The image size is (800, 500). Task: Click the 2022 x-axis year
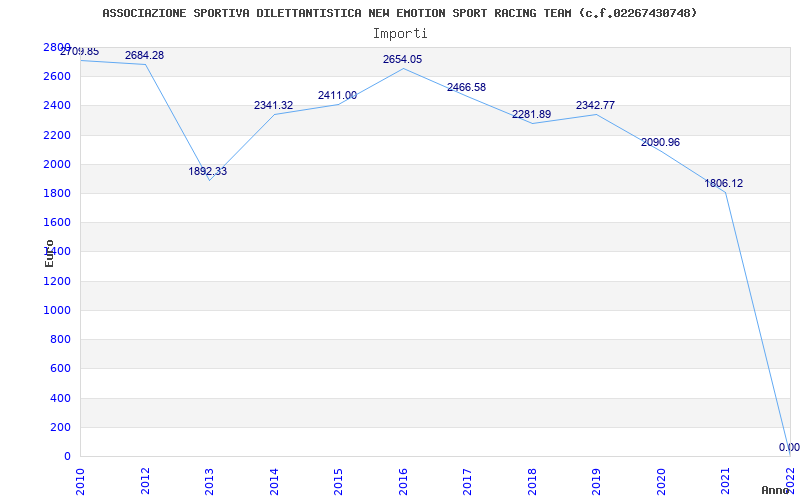point(790,481)
